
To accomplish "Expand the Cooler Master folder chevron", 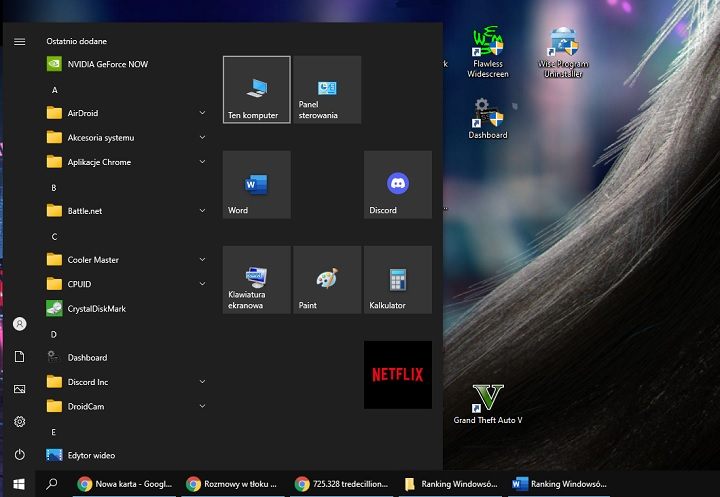I will (x=202, y=259).
